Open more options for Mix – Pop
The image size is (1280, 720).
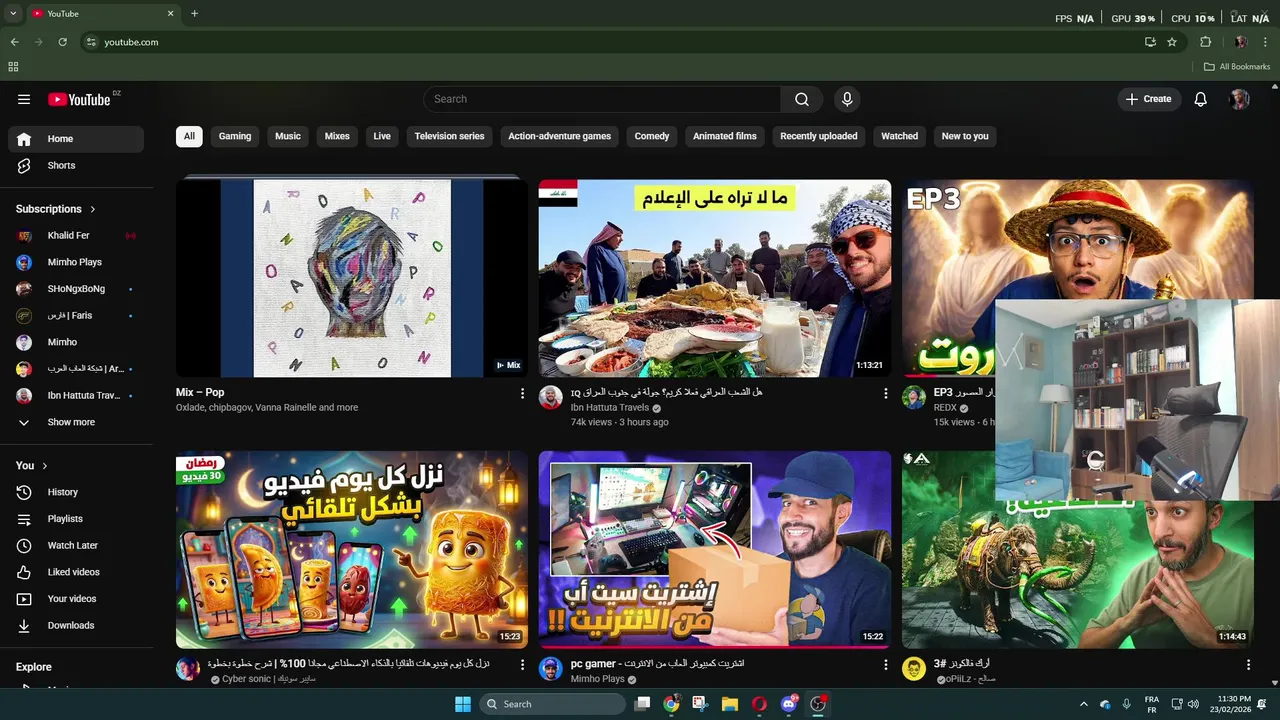coord(522,394)
